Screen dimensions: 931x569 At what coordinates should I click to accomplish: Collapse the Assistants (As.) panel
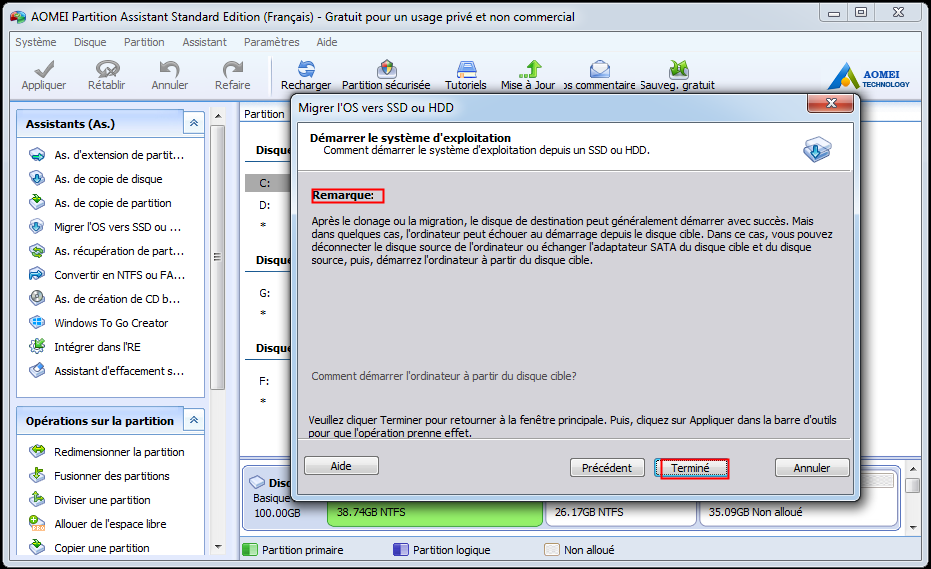[194, 123]
